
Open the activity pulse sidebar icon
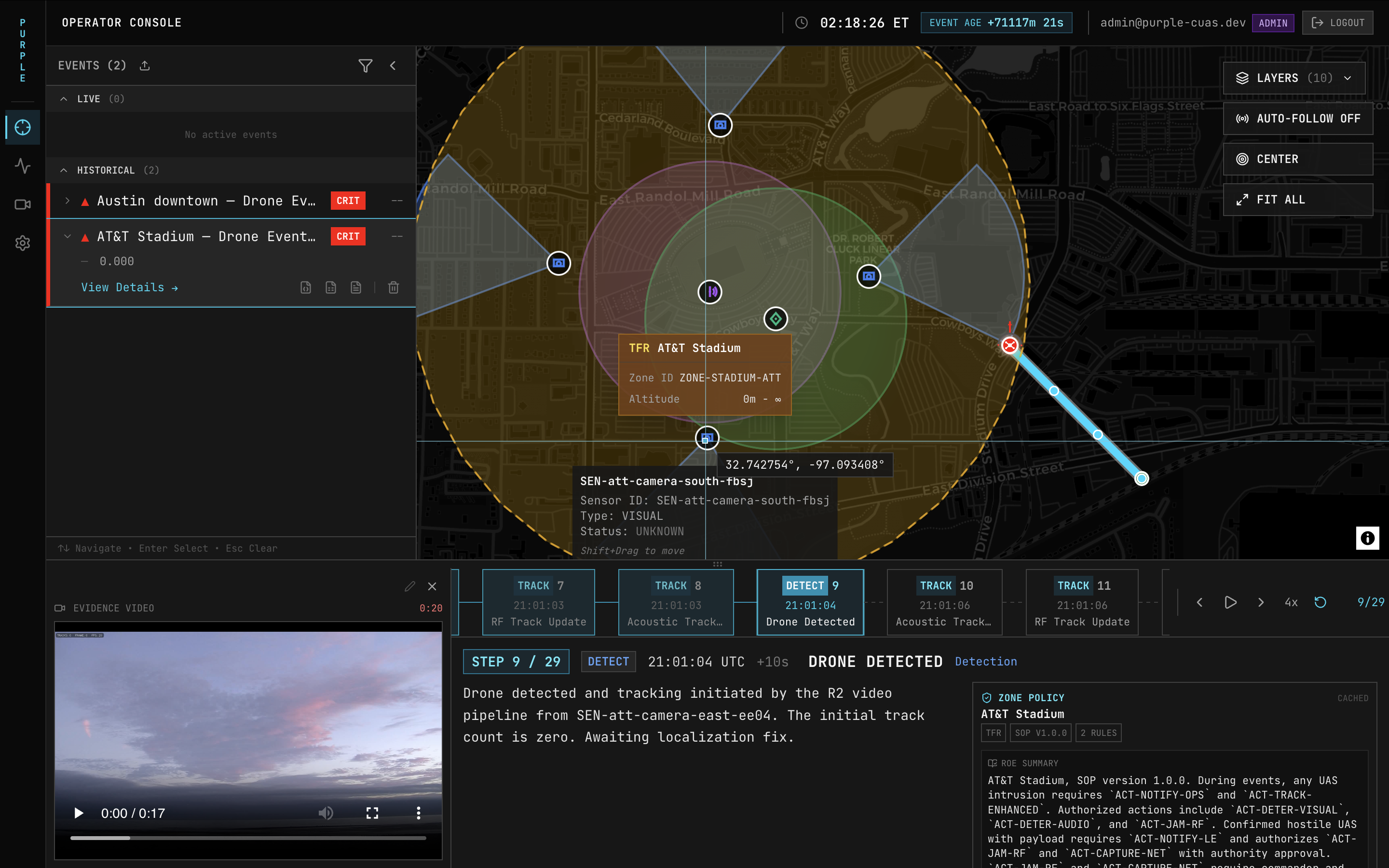[22, 166]
